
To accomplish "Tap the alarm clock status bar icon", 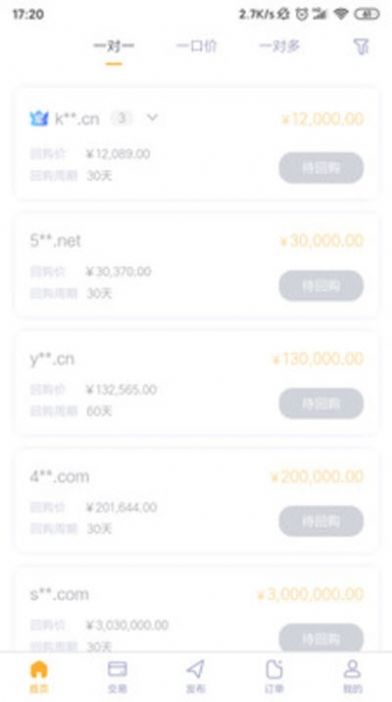I will click(303, 14).
